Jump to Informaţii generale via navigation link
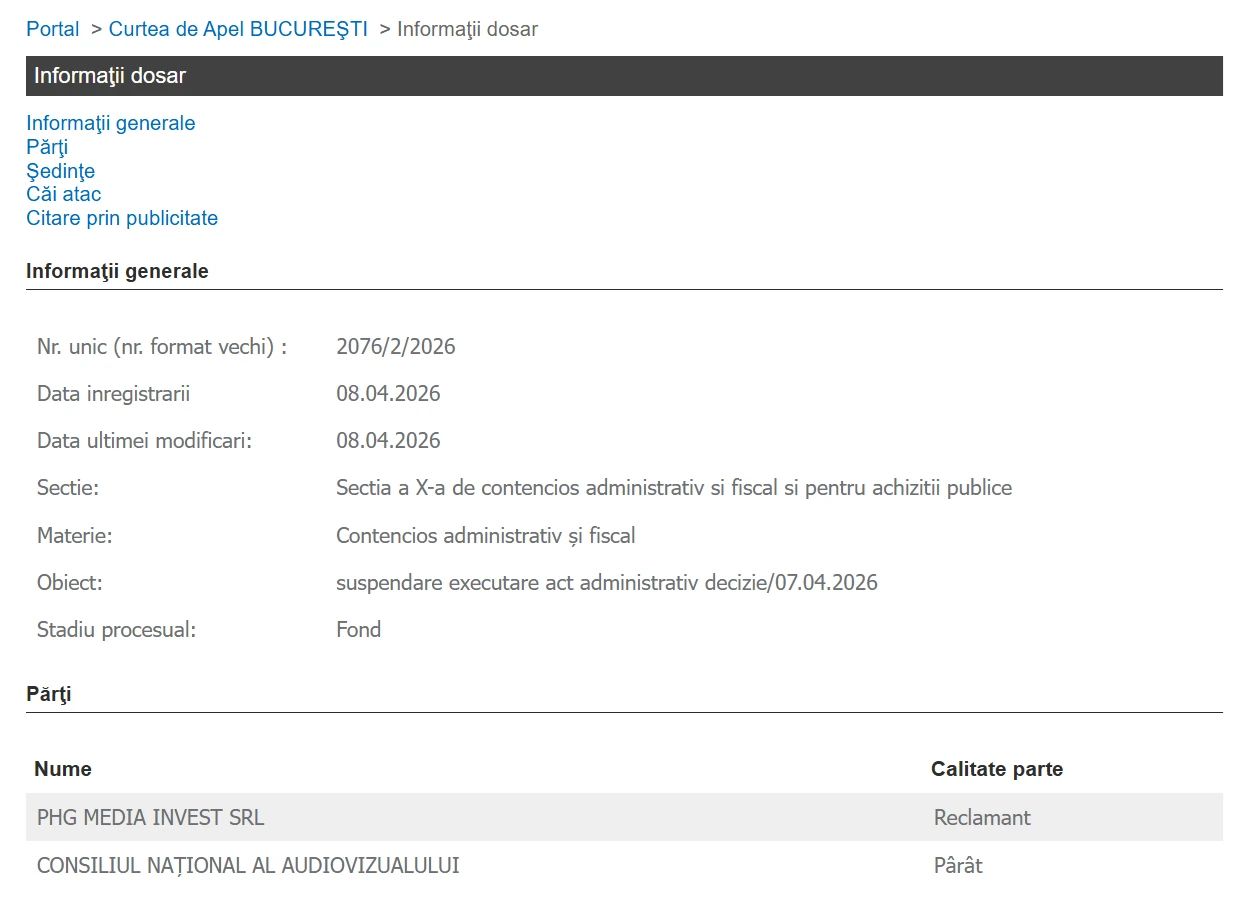The width and height of the screenshot is (1250, 905). (x=111, y=123)
